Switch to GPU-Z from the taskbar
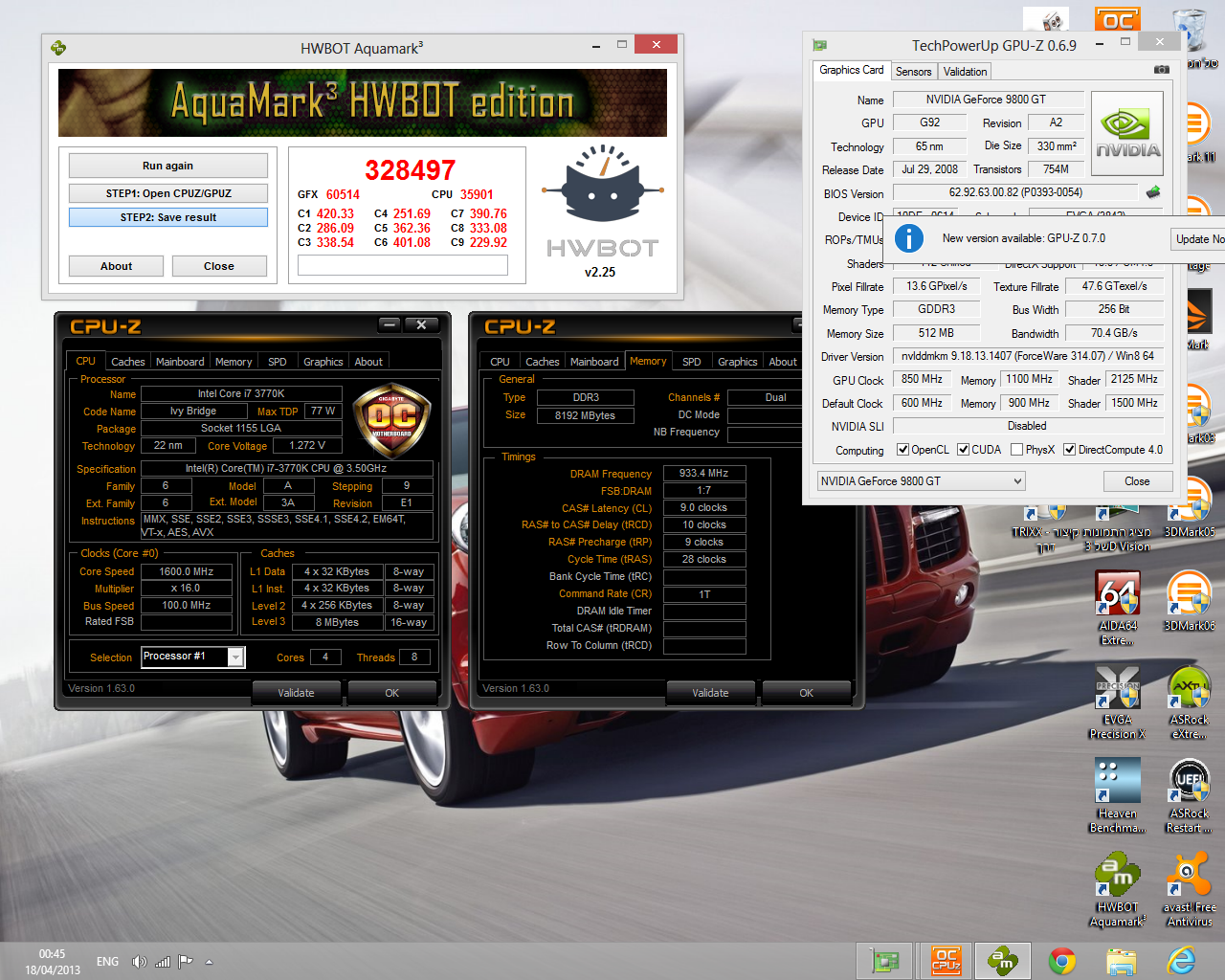 point(885,961)
